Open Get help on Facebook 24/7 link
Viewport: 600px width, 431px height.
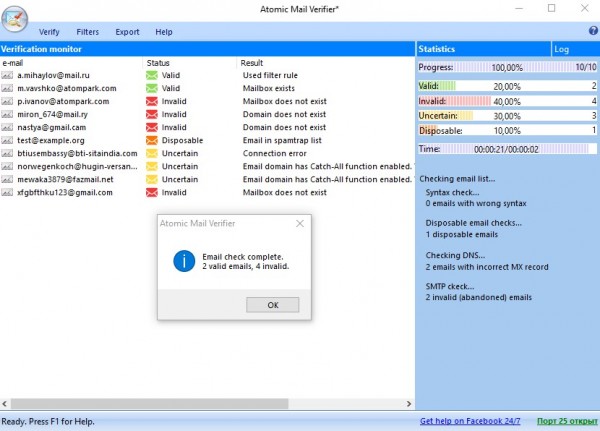tap(470, 421)
